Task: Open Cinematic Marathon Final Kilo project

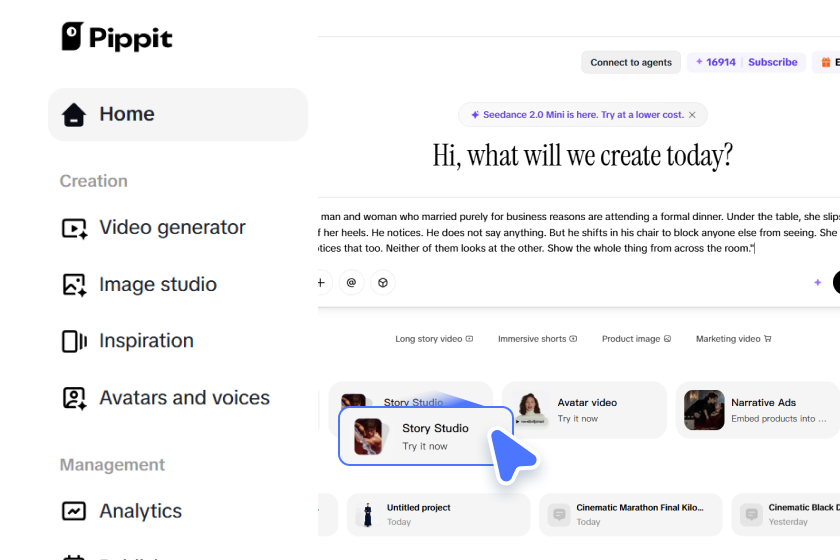Action: (x=631, y=514)
